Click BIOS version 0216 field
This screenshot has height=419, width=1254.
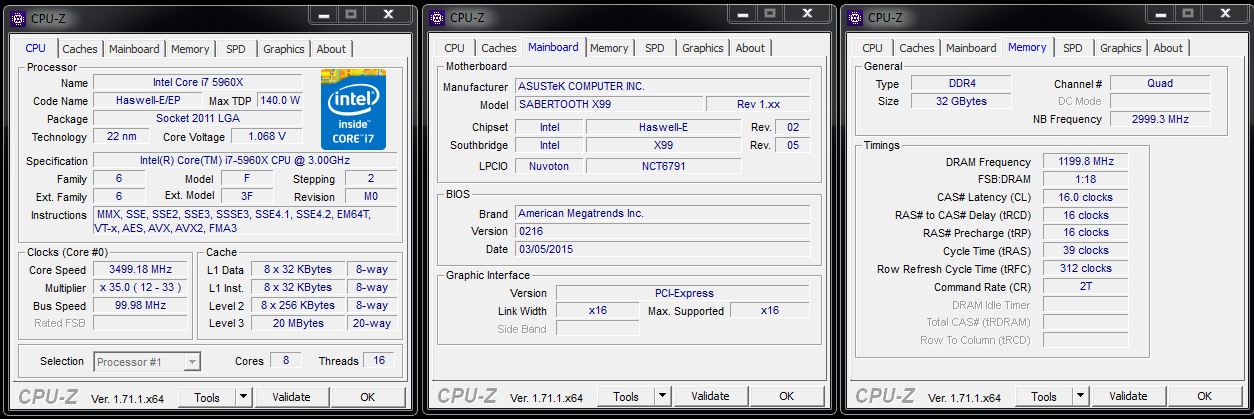662,232
